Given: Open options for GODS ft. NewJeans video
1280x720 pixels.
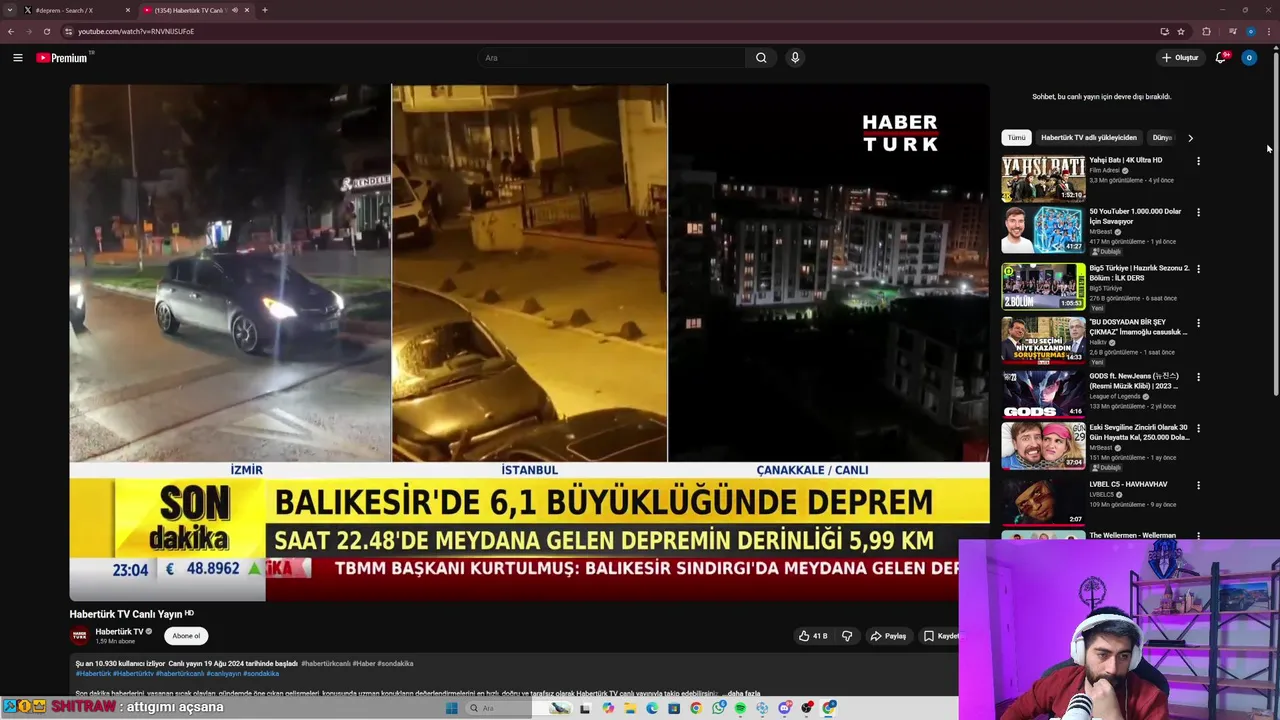Looking at the screenshot, I should point(1198,377).
